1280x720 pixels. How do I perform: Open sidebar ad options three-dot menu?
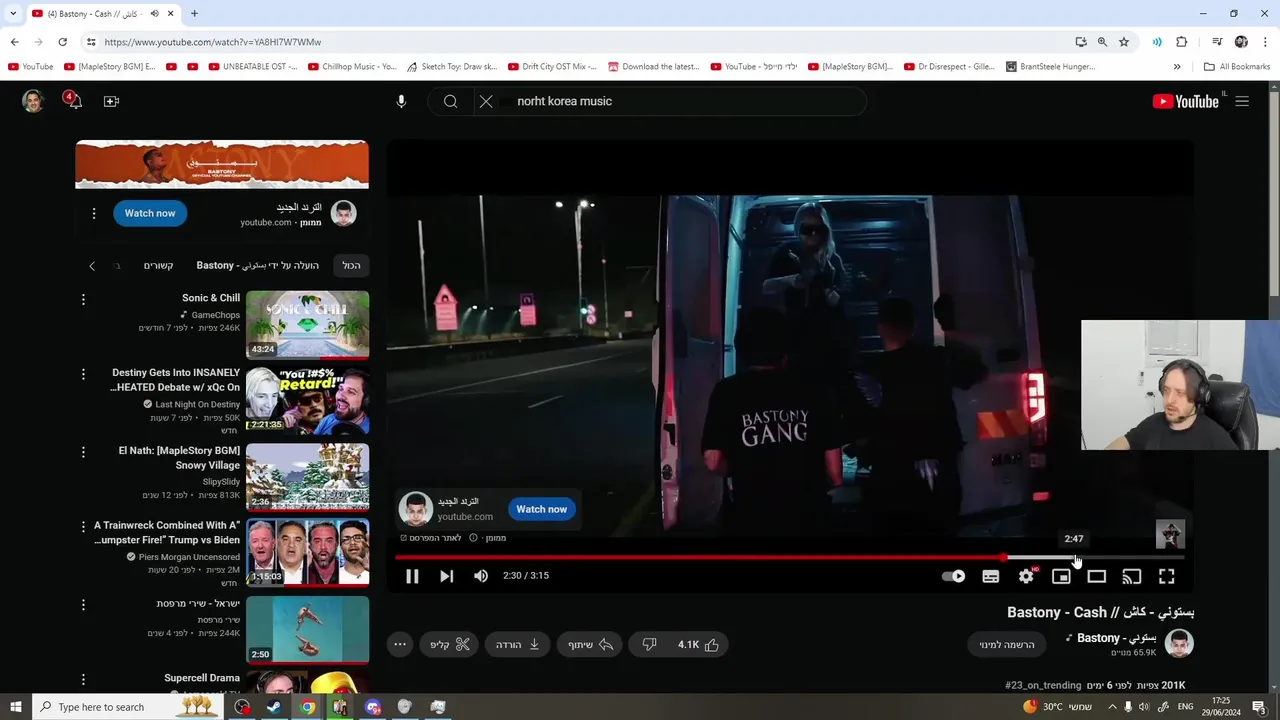(x=94, y=213)
